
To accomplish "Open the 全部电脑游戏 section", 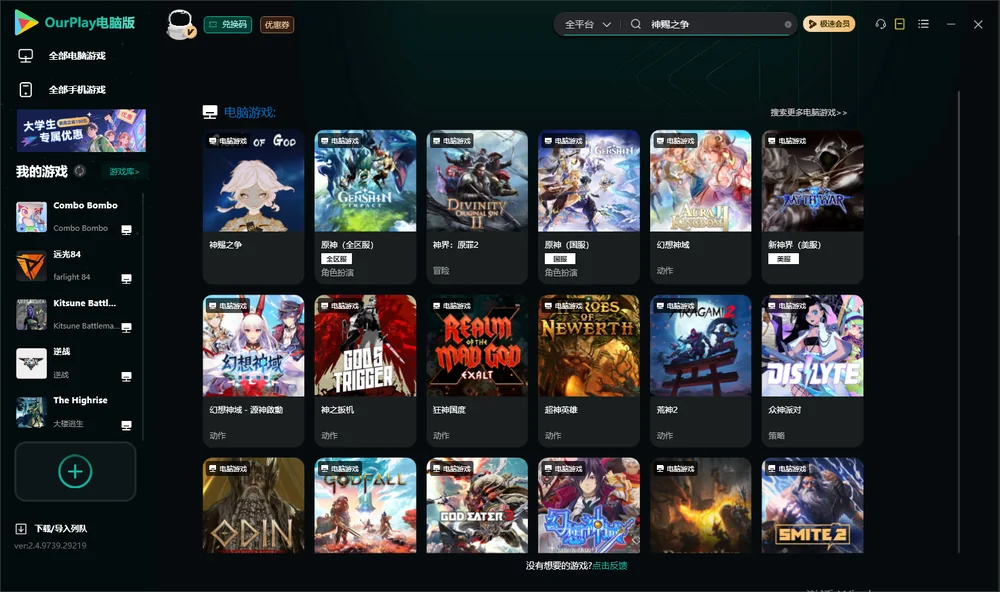I will 77,56.
